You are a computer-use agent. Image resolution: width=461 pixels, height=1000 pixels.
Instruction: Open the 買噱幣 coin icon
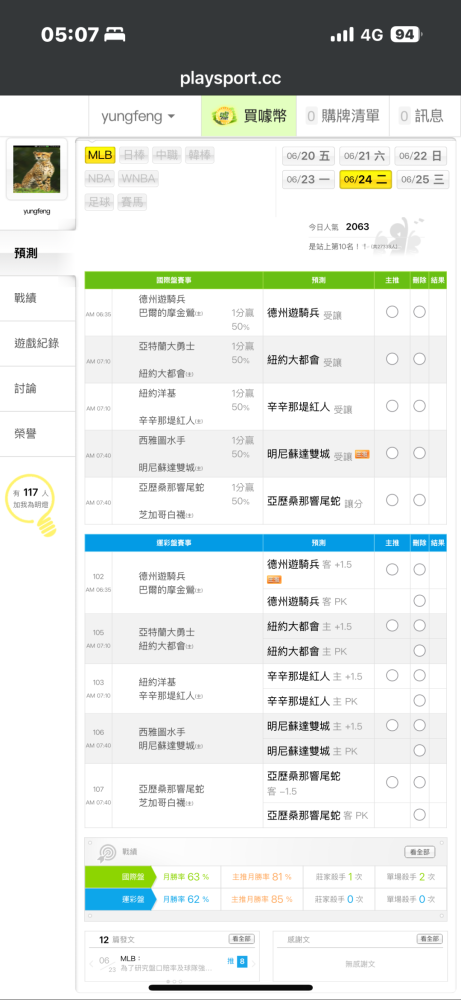click(x=224, y=115)
